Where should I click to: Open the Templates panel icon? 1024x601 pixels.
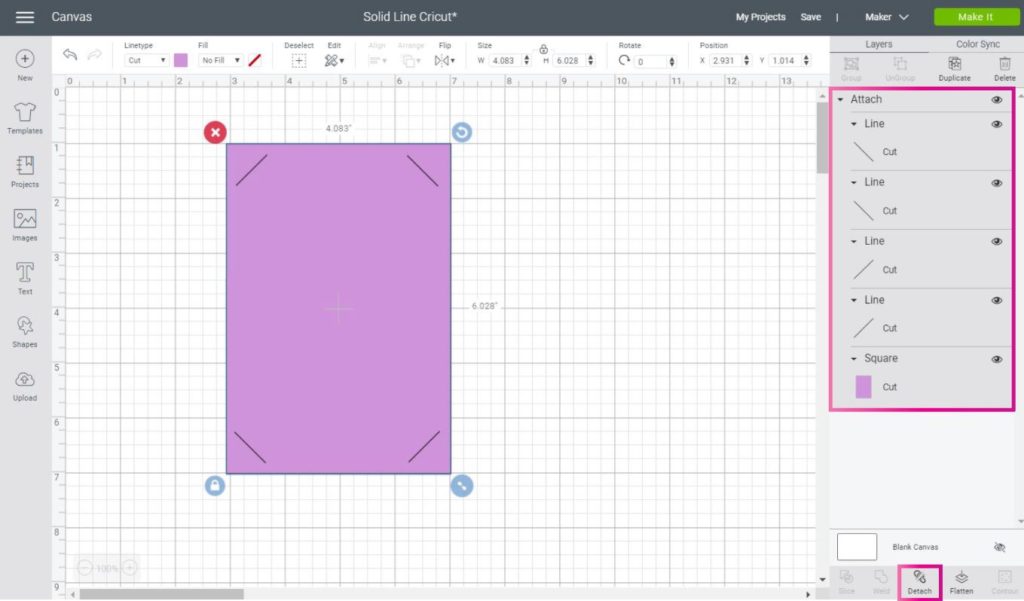click(x=25, y=117)
